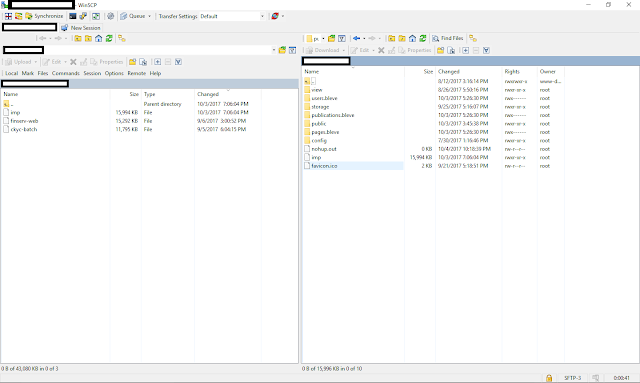This screenshot has height=383, width=640.
Task: Open the Options menu
Action: 114,73
